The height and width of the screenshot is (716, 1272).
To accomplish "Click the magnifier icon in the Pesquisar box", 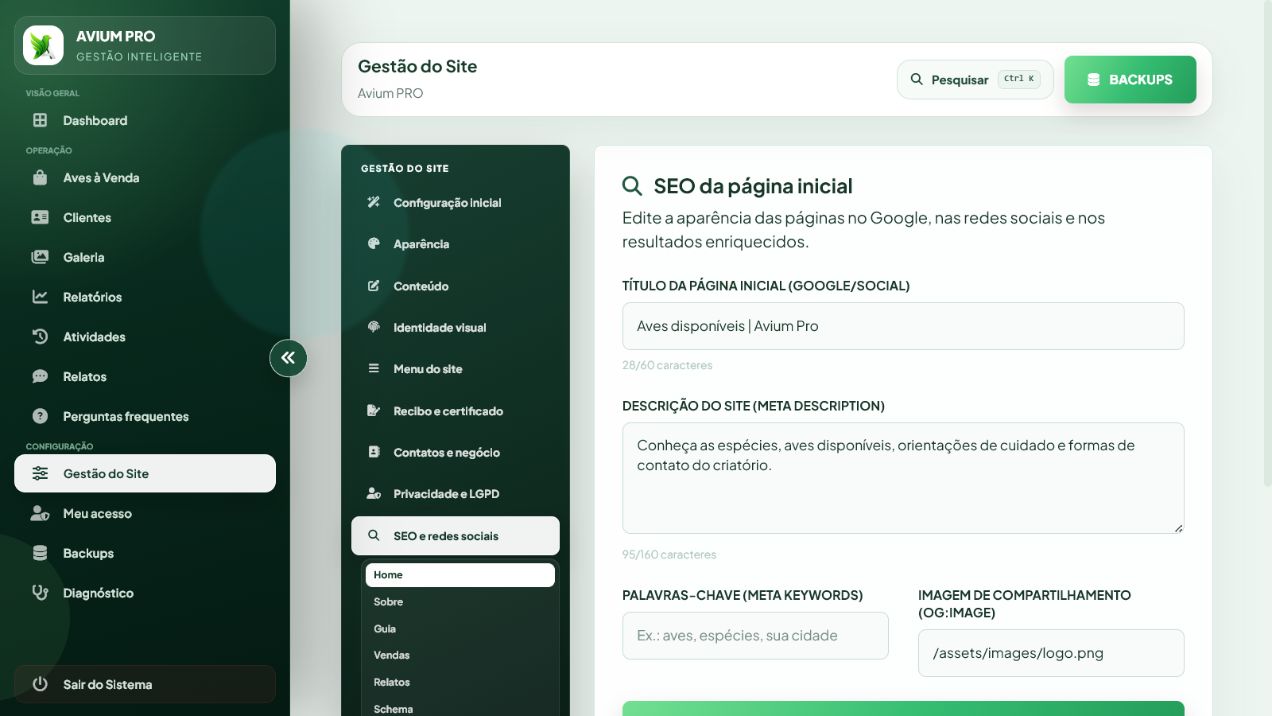I will pos(917,80).
